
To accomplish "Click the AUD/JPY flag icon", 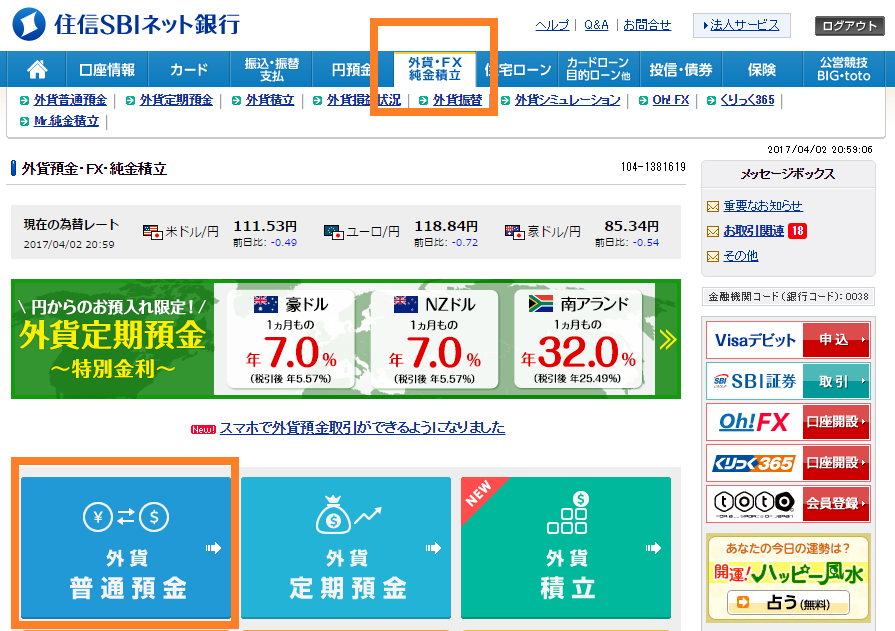I will coord(514,232).
